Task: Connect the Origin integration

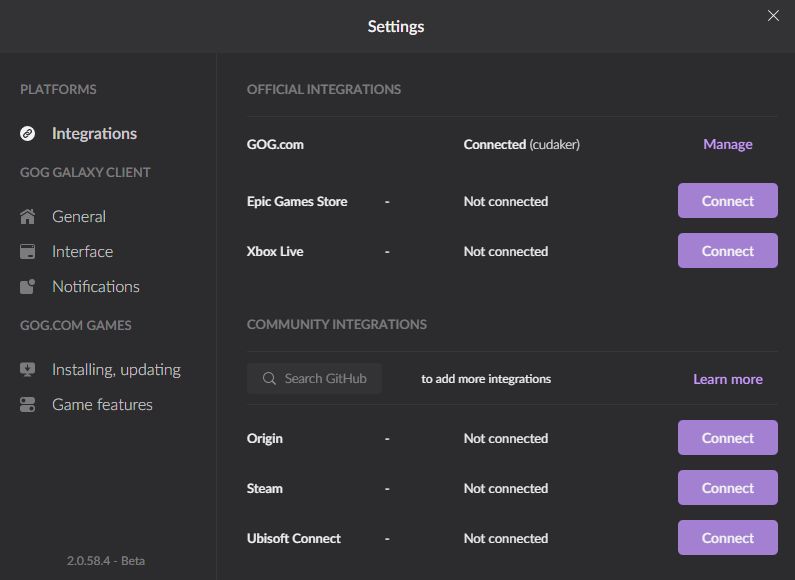Action: click(x=728, y=438)
